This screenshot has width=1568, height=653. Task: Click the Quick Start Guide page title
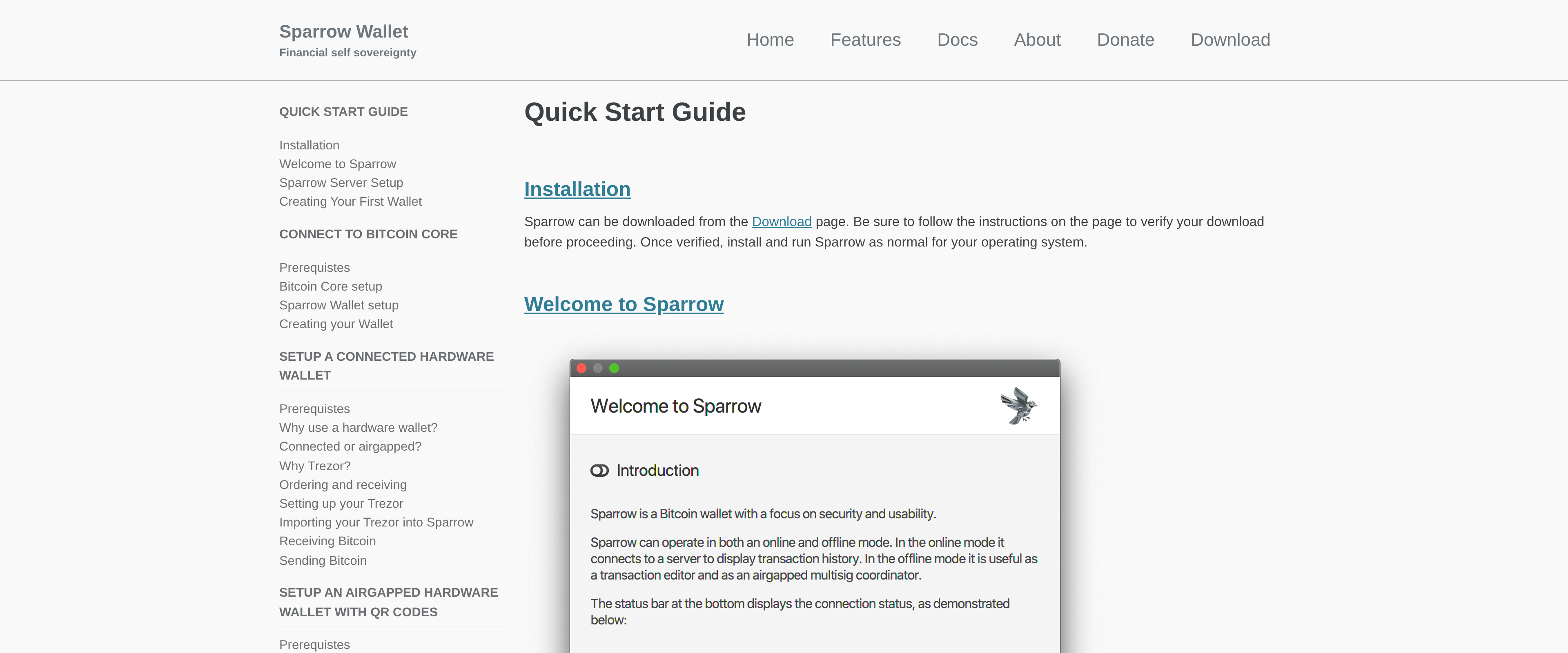635,112
